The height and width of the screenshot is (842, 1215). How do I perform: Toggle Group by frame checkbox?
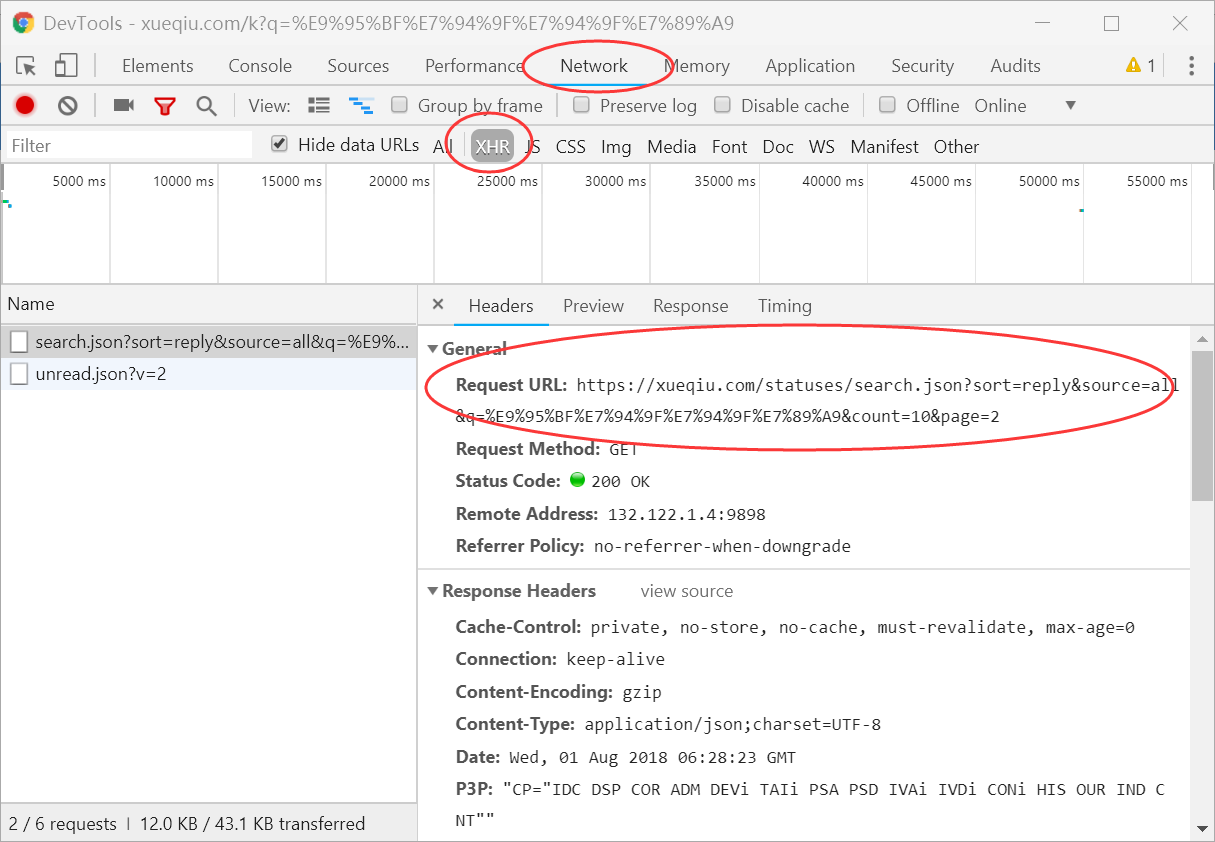399,105
